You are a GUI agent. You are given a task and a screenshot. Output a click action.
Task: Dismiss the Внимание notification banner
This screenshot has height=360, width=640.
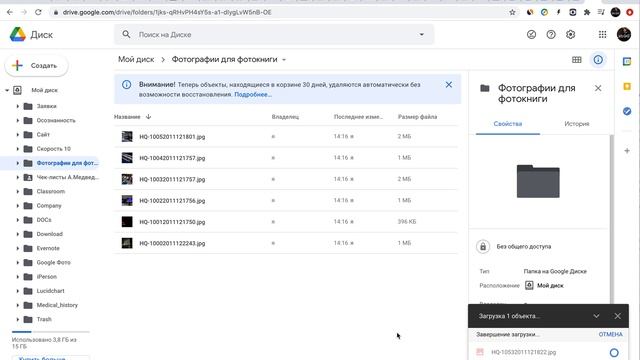[x=449, y=84]
